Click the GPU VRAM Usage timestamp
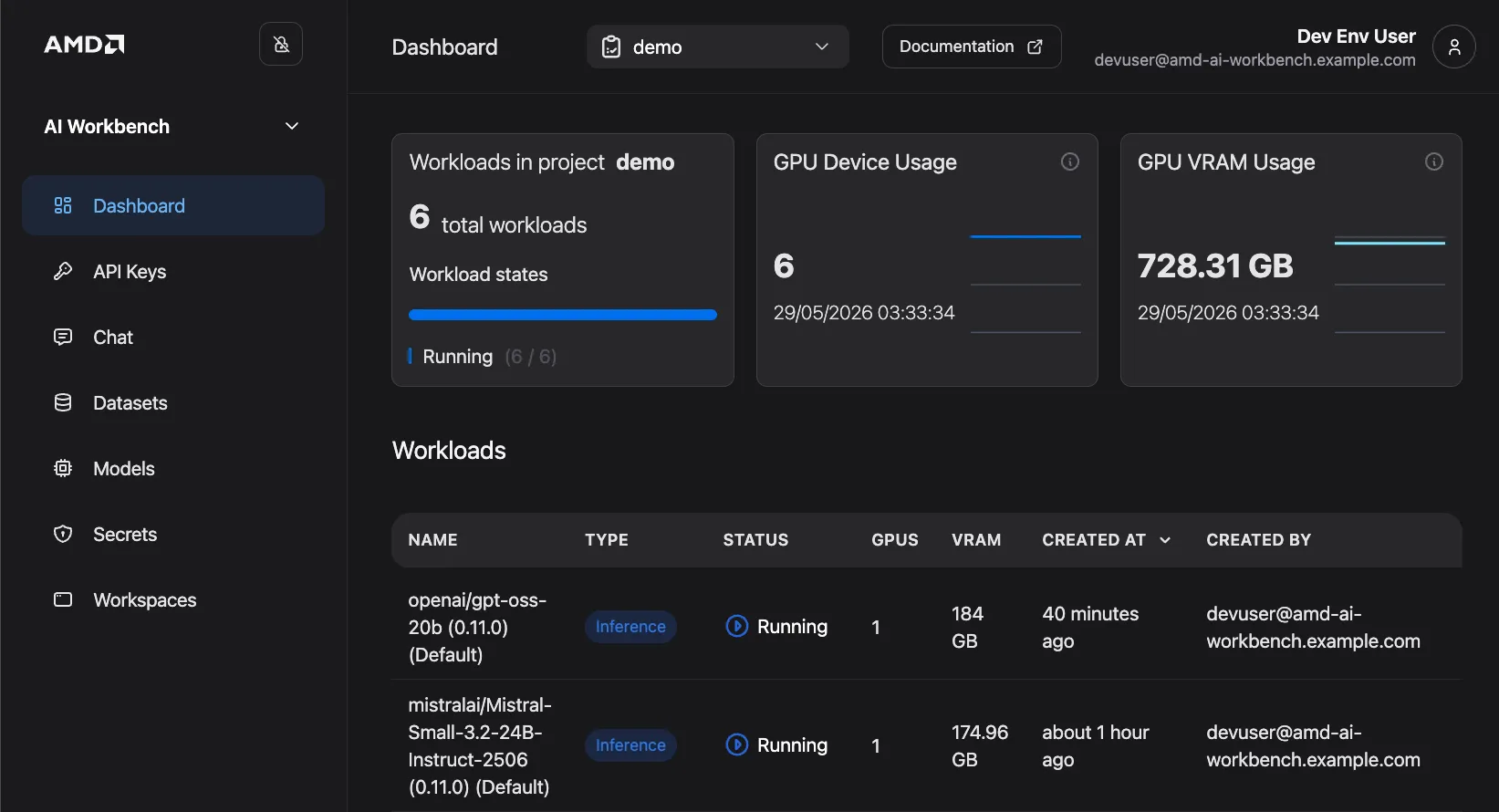The image size is (1499, 812). click(x=1228, y=313)
